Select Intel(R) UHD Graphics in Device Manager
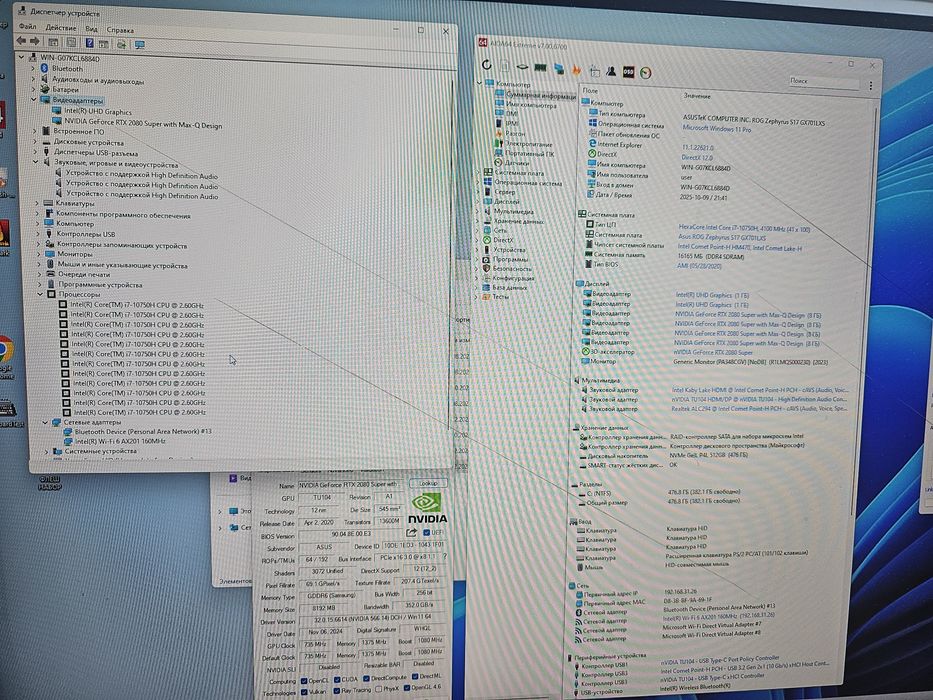Viewport: 933px width, 700px height. click(x=98, y=112)
